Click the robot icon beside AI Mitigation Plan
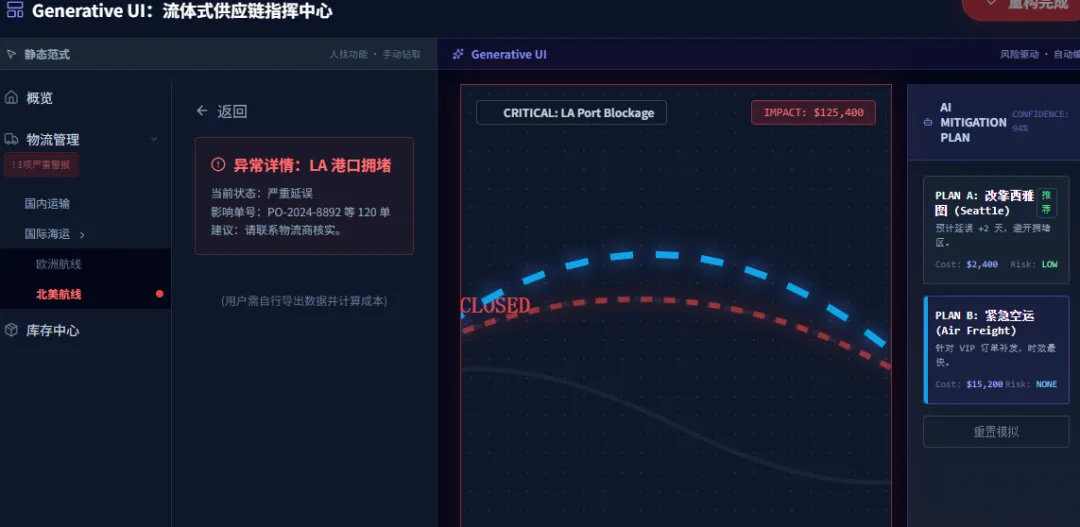Screen dimensions: 1080x527 (x=927, y=122)
